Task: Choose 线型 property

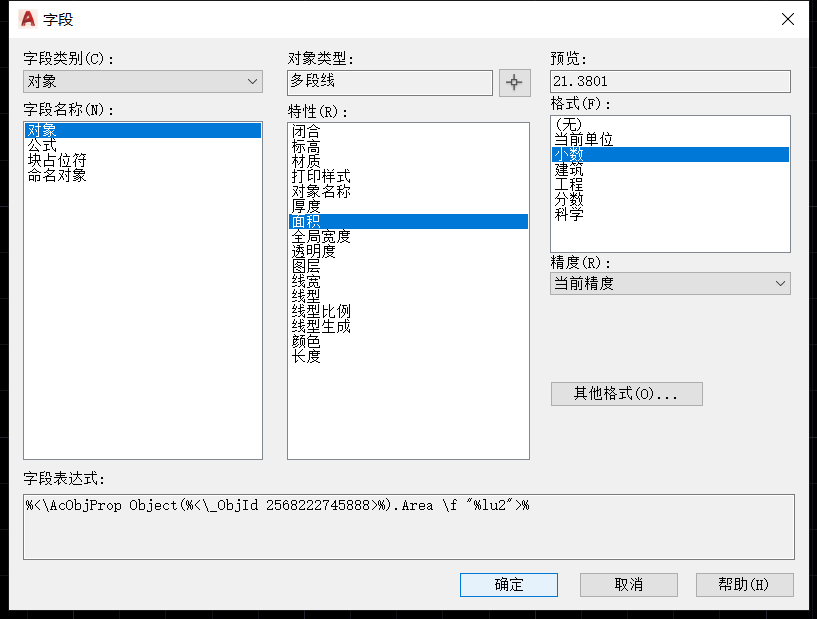Action: tap(408, 296)
